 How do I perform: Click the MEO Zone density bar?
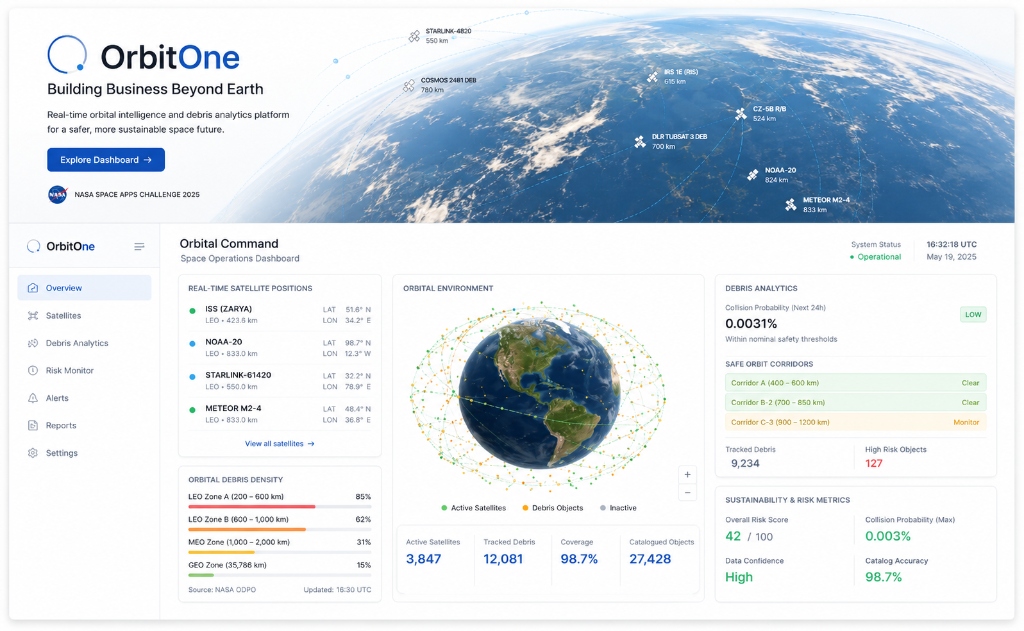(280, 552)
